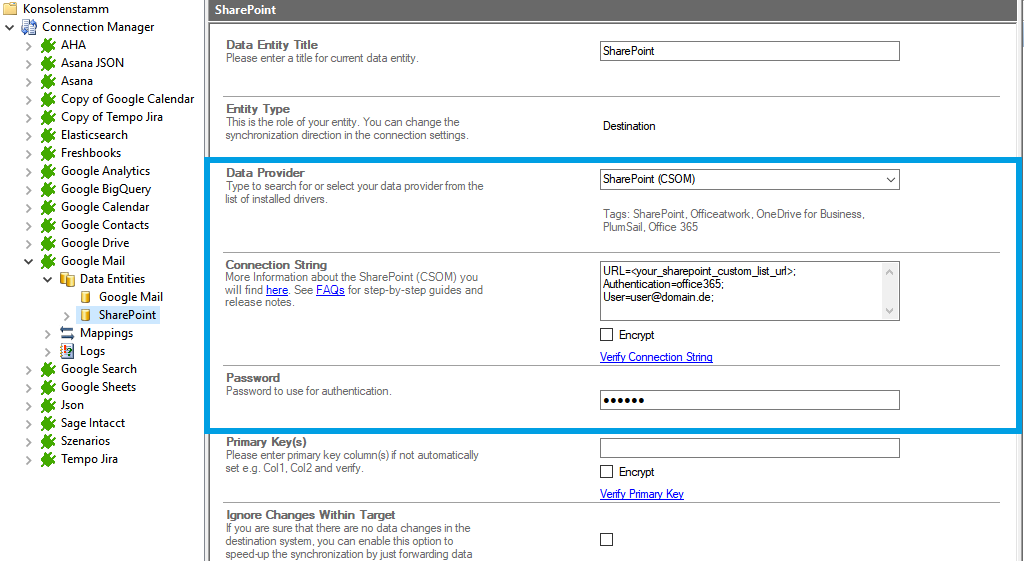Select the Tempo Jira connection
The width and height of the screenshot is (1024, 561).
point(89,459)
